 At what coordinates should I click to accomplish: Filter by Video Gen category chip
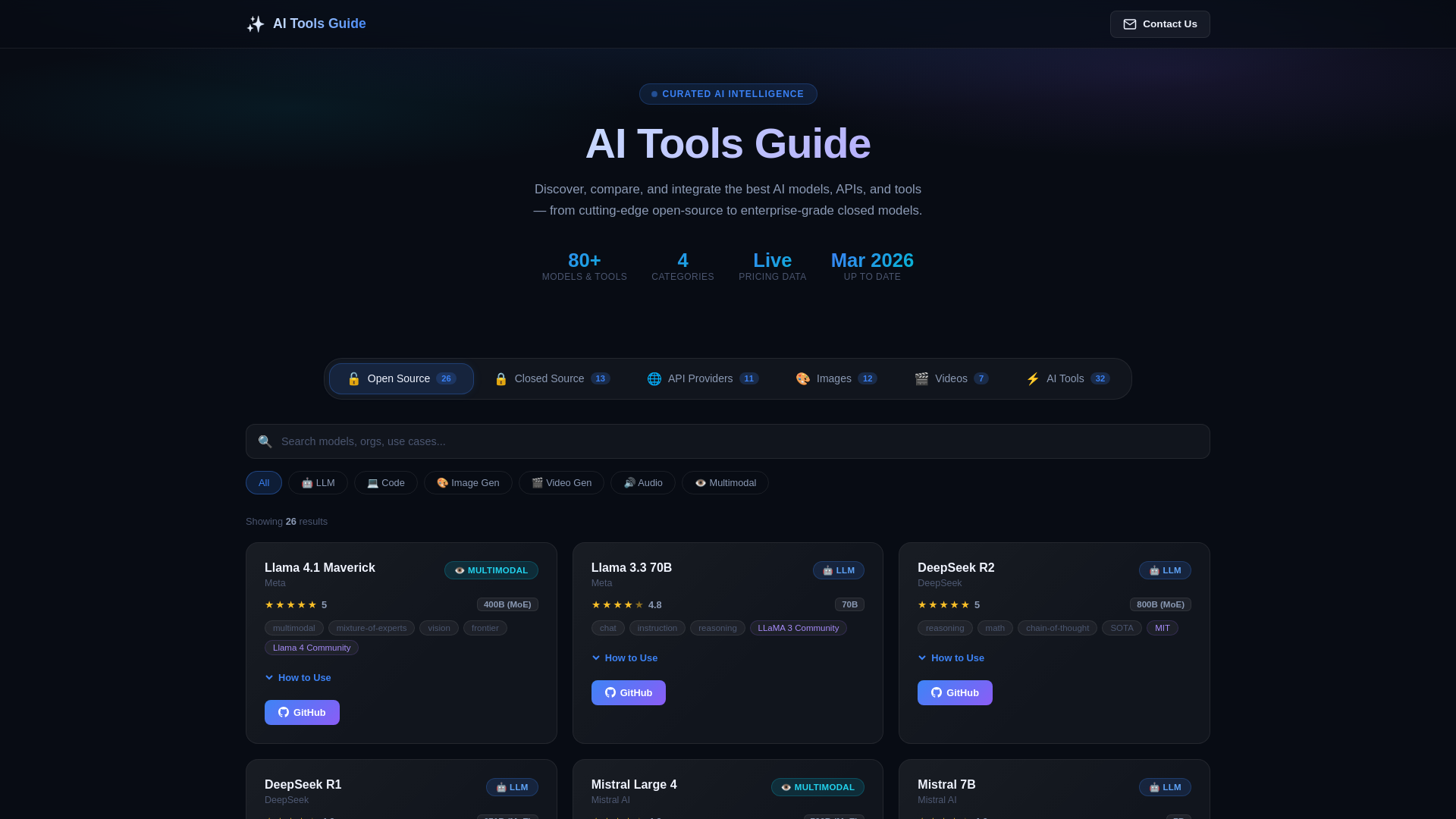click(x=561, y=483)
